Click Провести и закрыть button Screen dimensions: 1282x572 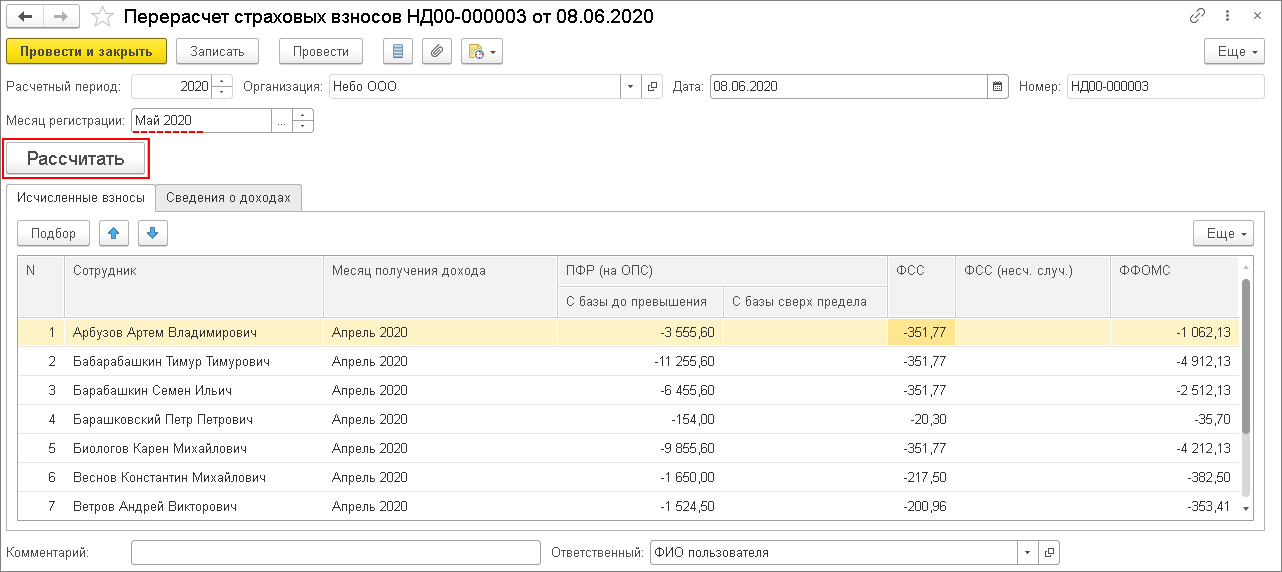pos(86,52)
